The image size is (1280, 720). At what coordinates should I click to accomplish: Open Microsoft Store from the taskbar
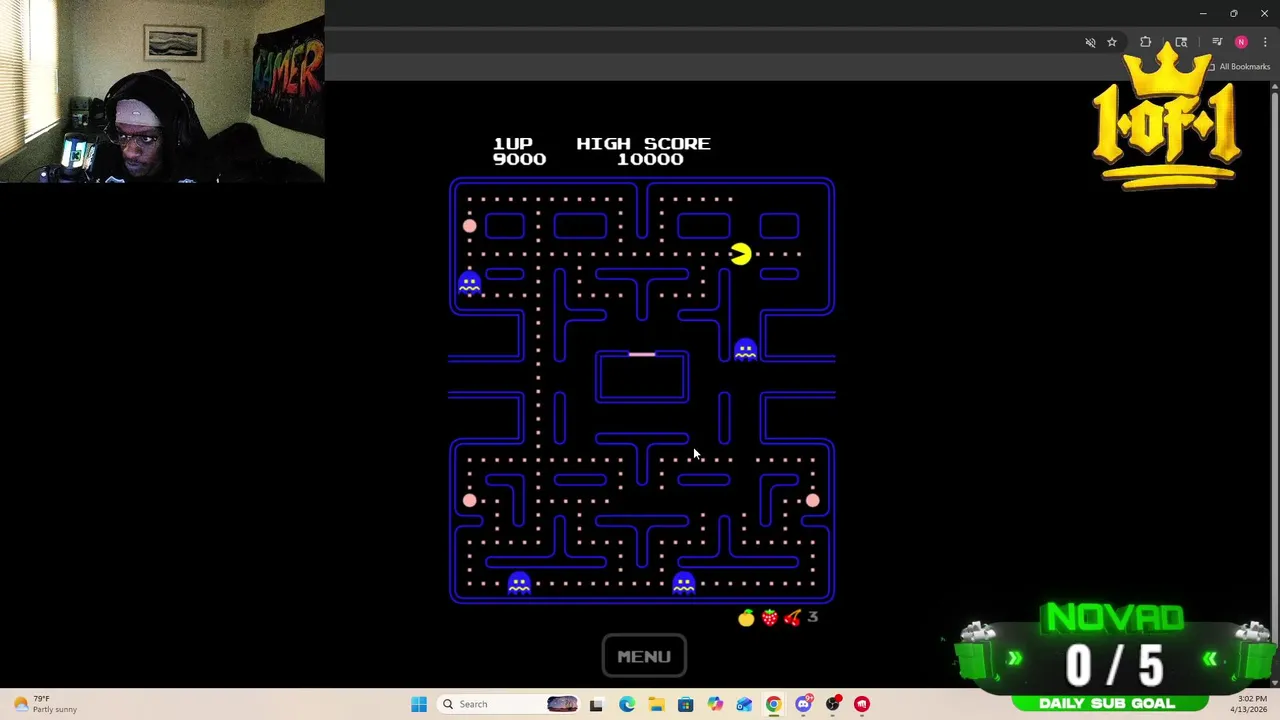coord(685,704)
